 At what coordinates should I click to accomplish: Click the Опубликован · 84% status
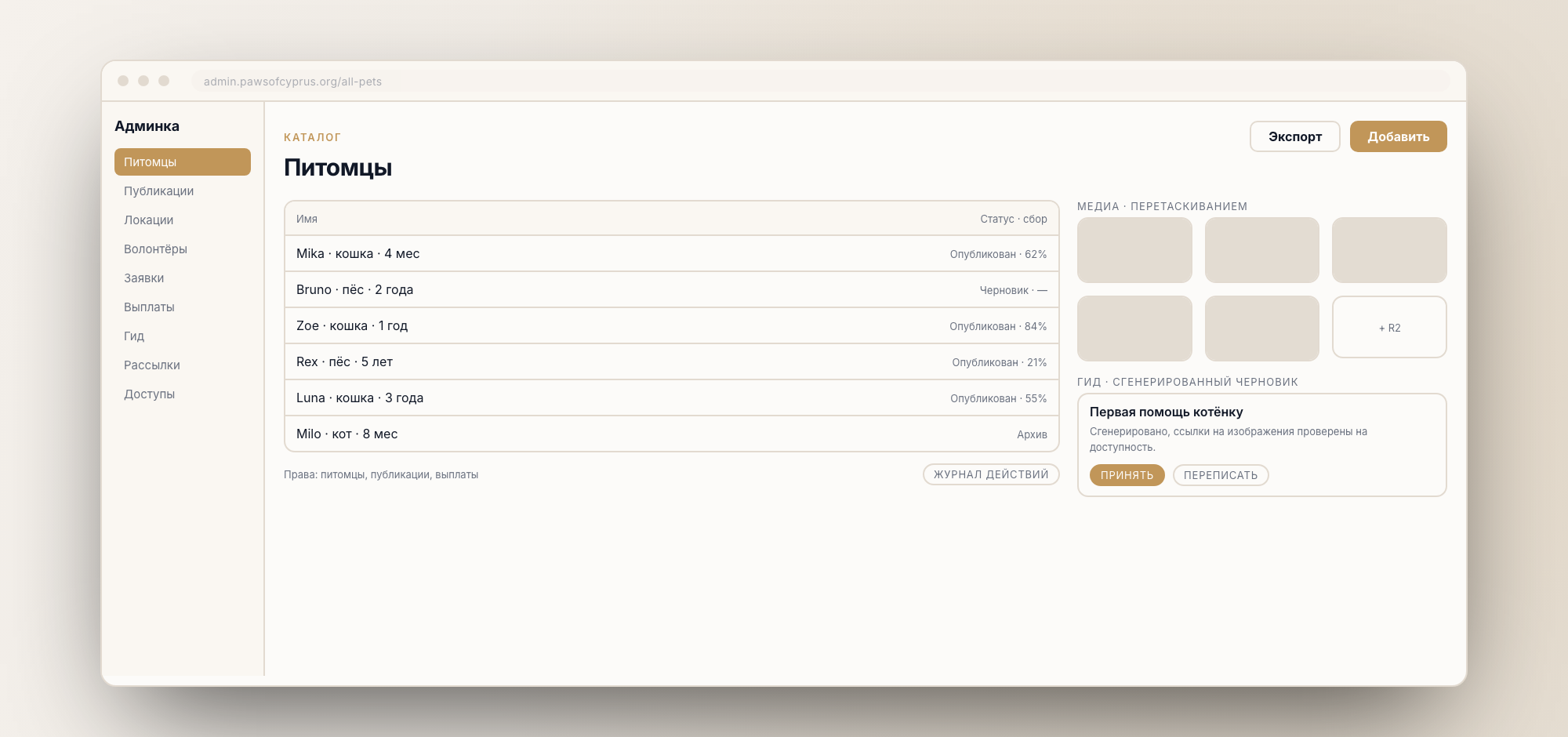coord(998,326)
